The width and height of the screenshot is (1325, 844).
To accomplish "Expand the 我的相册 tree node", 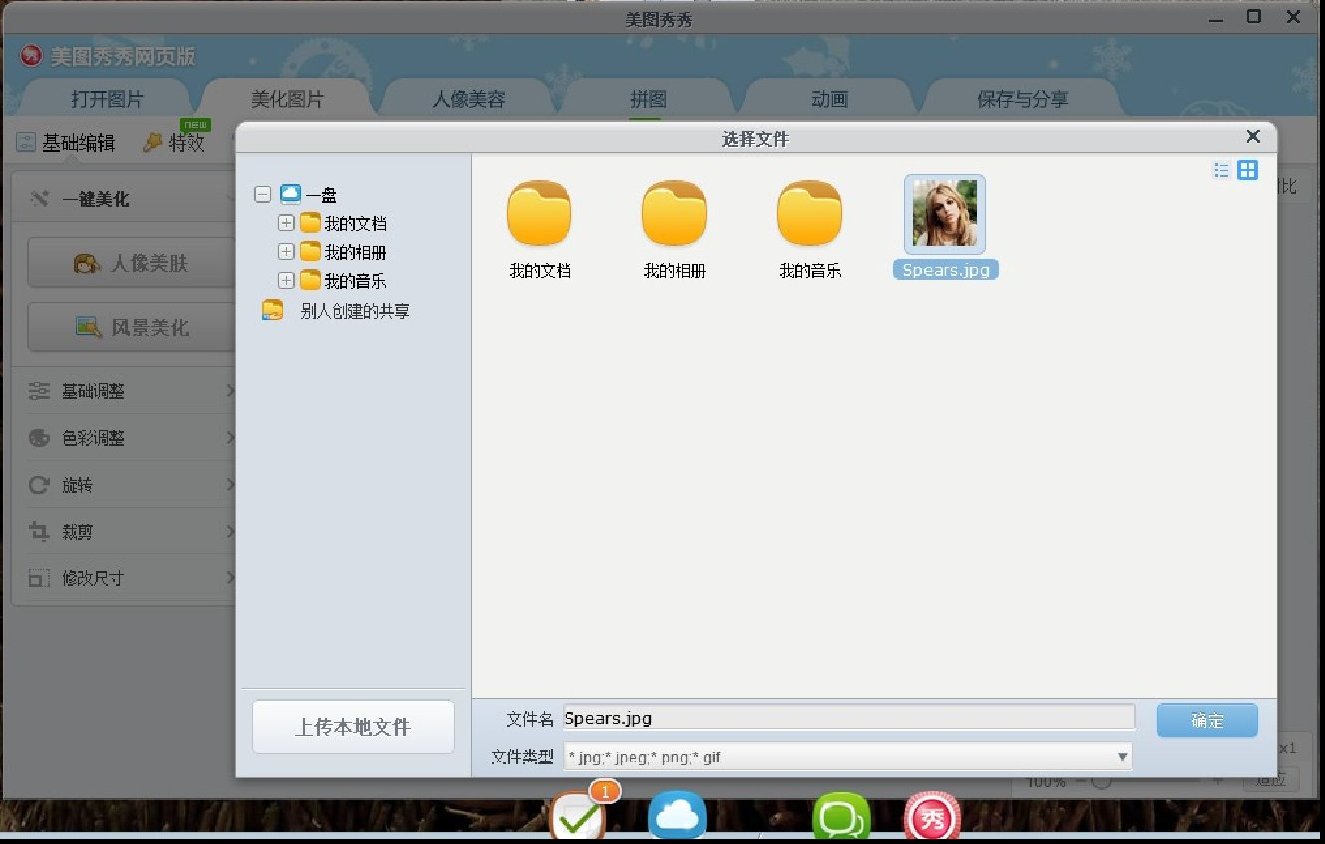I will 286,251.
